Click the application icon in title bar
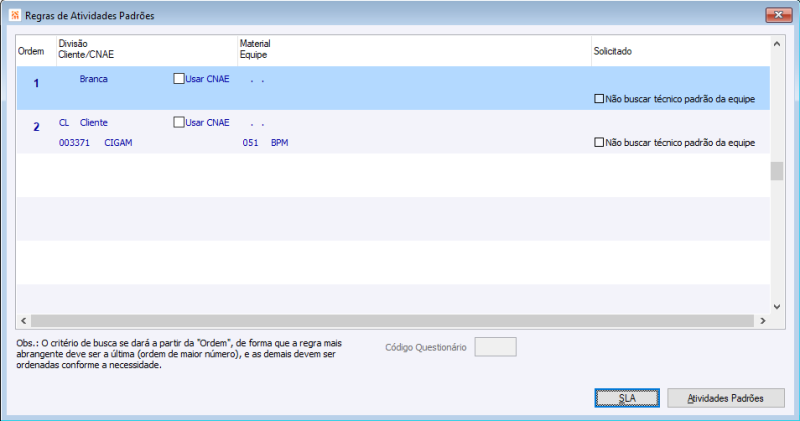 tap(15, 15)
